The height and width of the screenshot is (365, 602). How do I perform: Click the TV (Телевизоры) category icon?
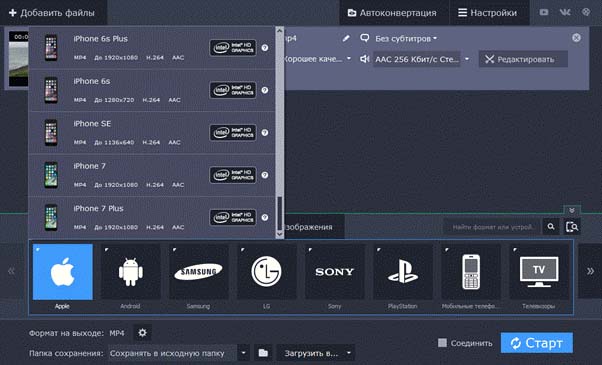[x=539, y=272]
